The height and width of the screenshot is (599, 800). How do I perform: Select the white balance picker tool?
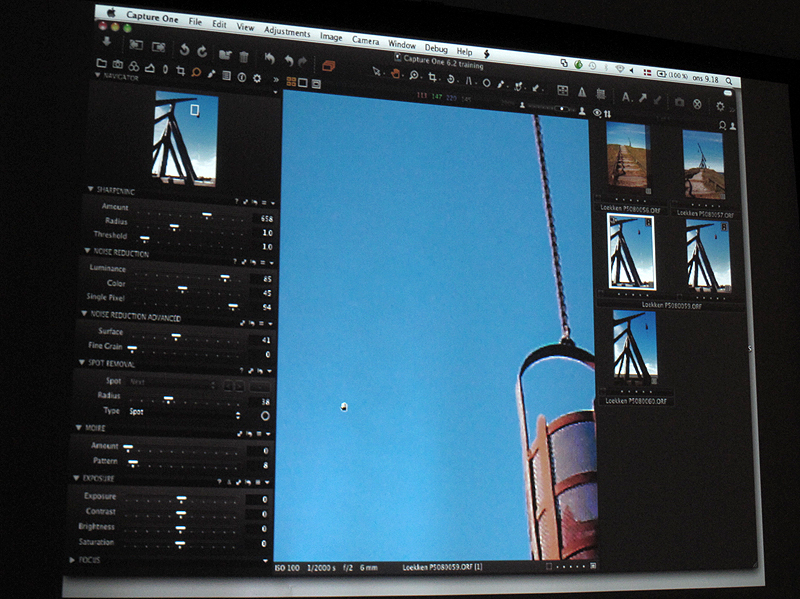pyautogui.click(x=501, y=84)
